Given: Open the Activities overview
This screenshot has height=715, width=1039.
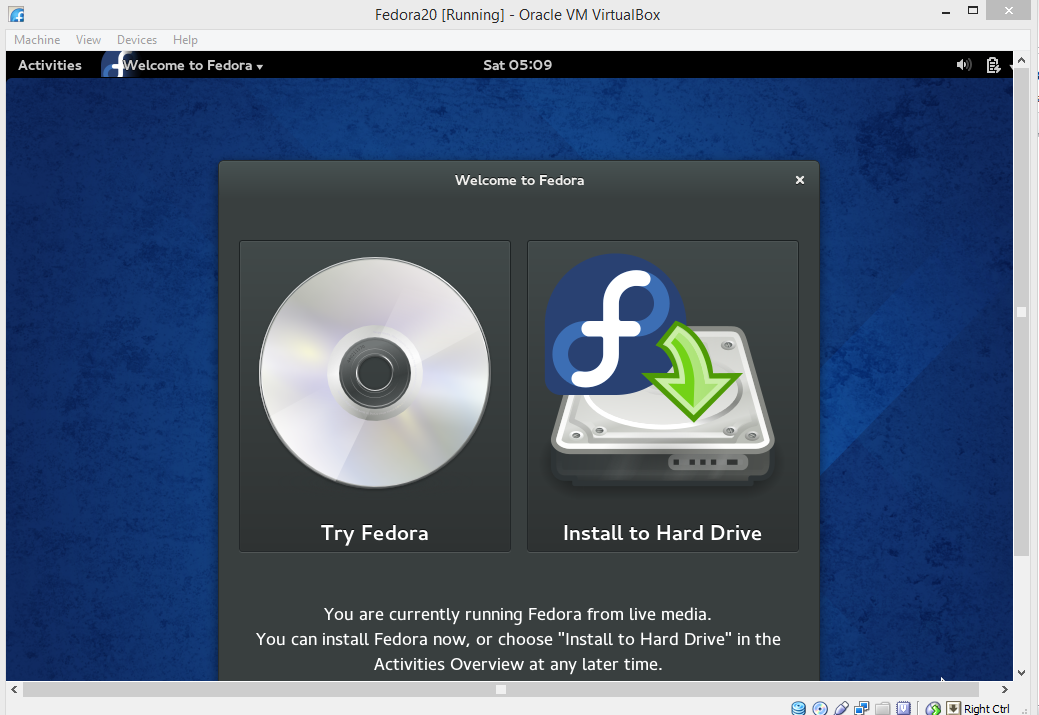Looking at the screenshot, I should click(50, 65).
